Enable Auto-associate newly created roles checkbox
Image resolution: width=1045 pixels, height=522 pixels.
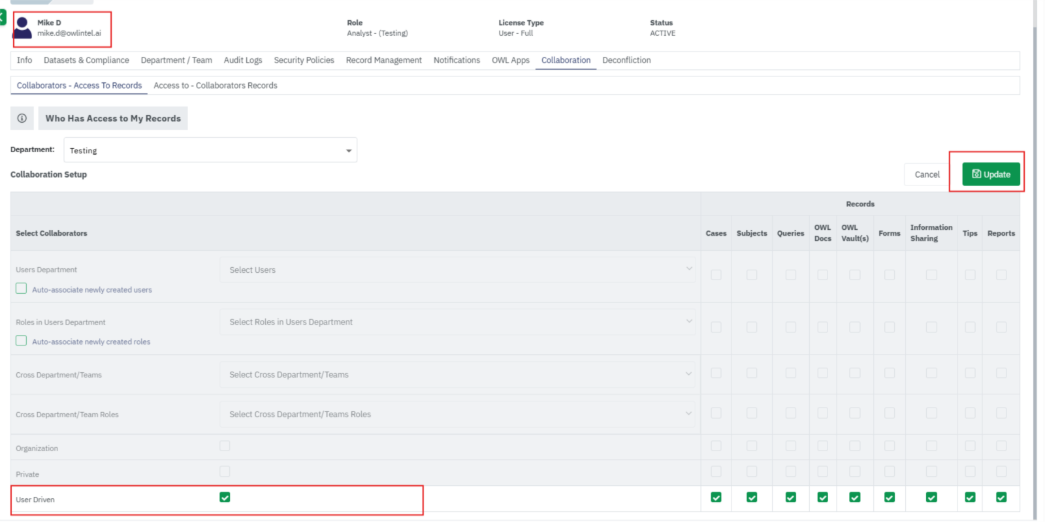click(21, 341)
